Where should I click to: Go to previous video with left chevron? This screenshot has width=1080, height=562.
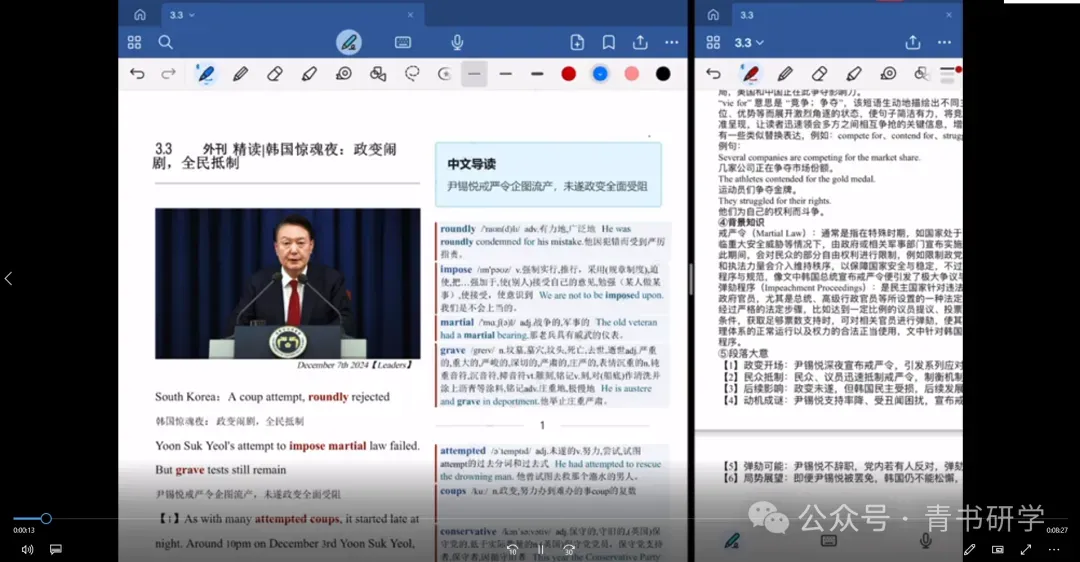click(x=8, y=278)
